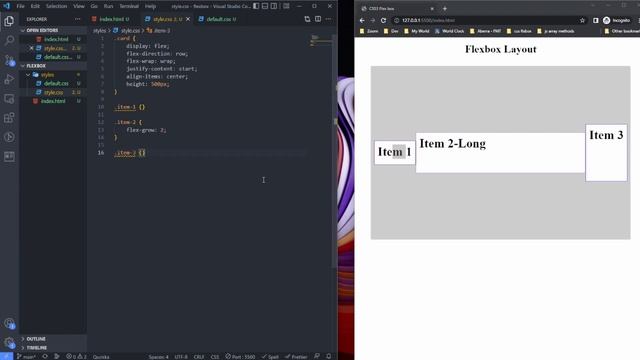Open changes icon in the editor title bar
This screenshot has width=640, height=360.
click(x=307, y=19)
